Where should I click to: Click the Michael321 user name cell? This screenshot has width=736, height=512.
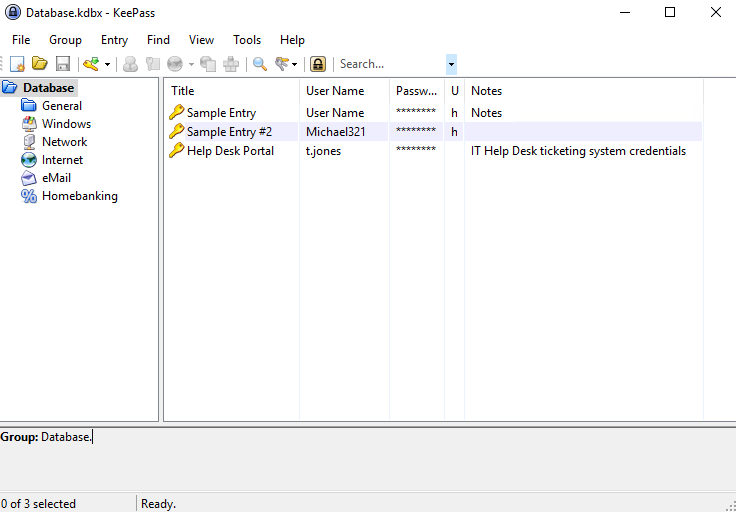point(336,132)
